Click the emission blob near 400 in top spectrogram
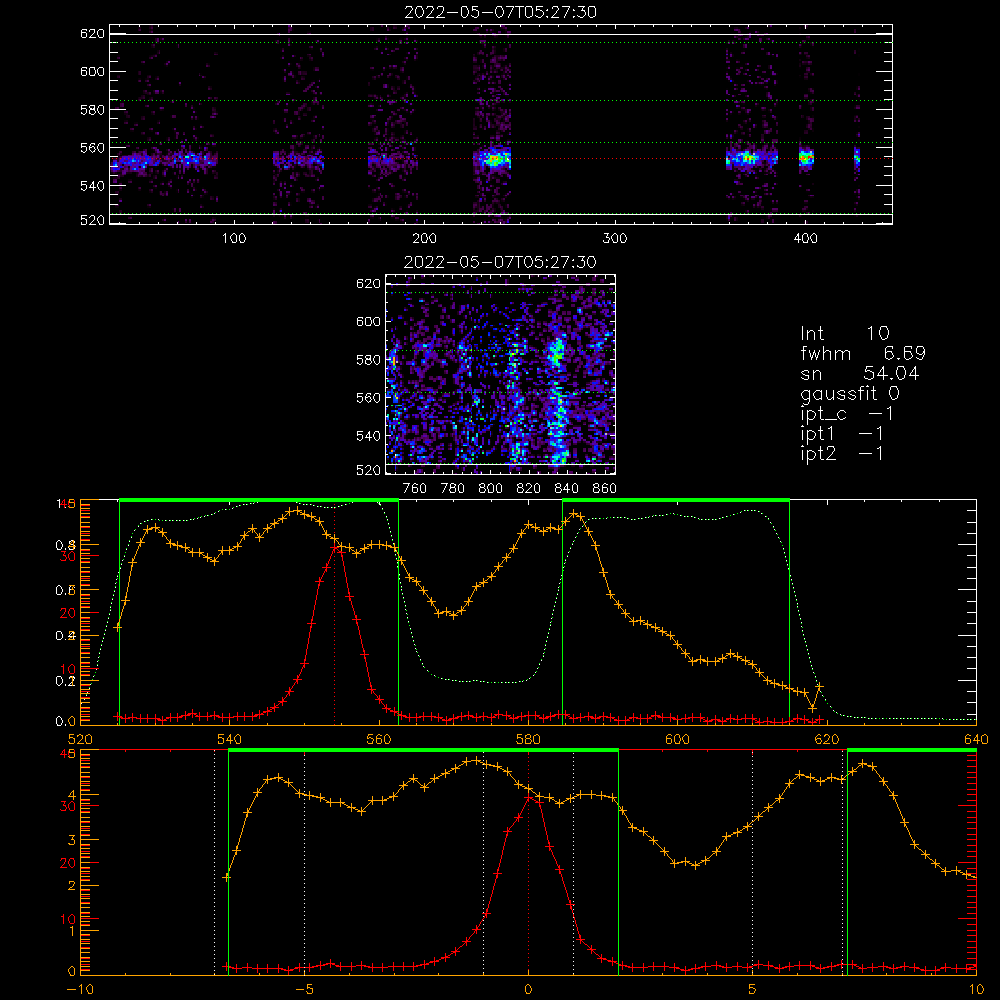The height and width of the screenshot is (1000, 1000). [x=807, y=157]
